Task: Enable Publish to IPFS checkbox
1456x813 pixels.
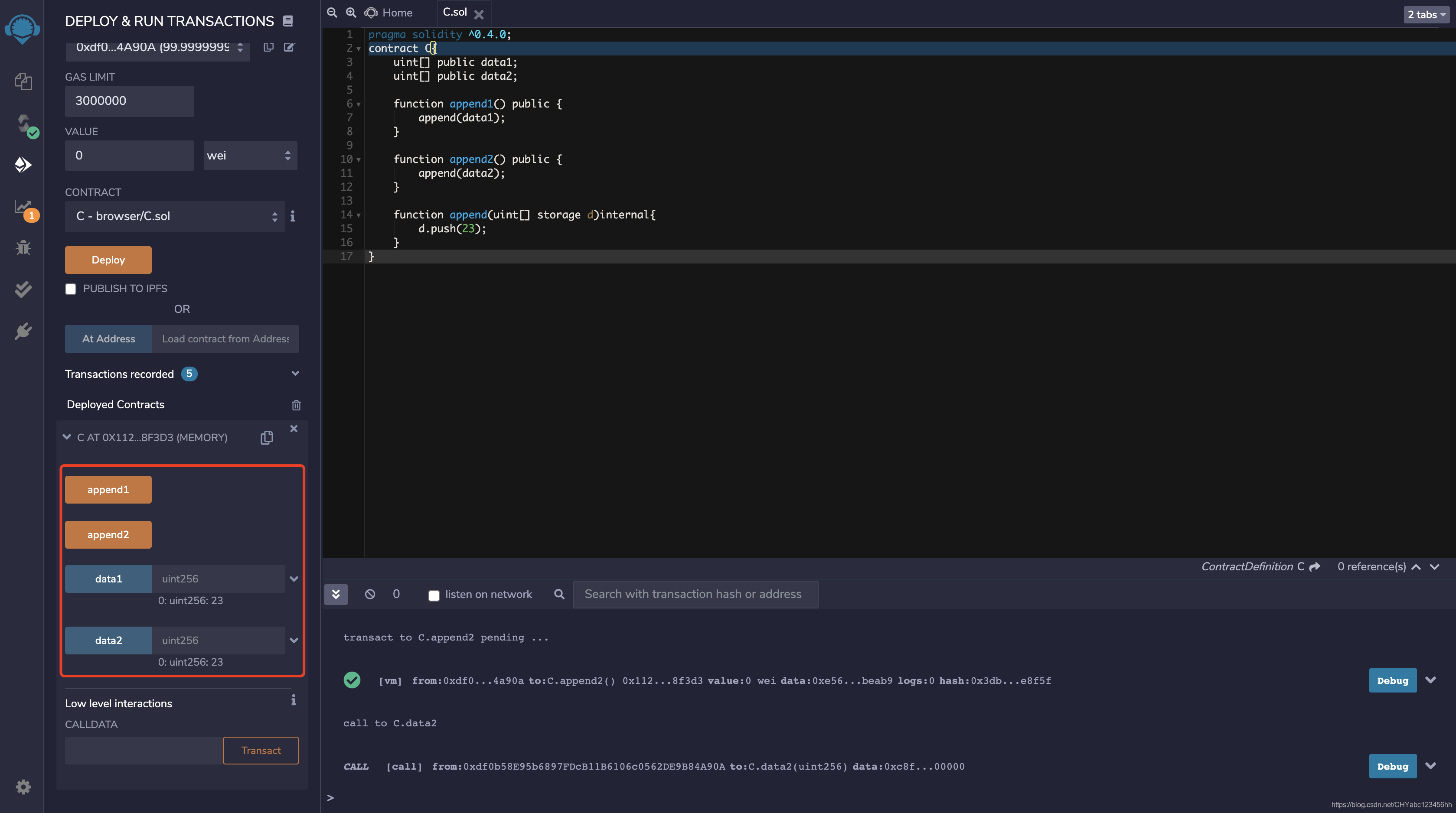Action: (71, 289)
